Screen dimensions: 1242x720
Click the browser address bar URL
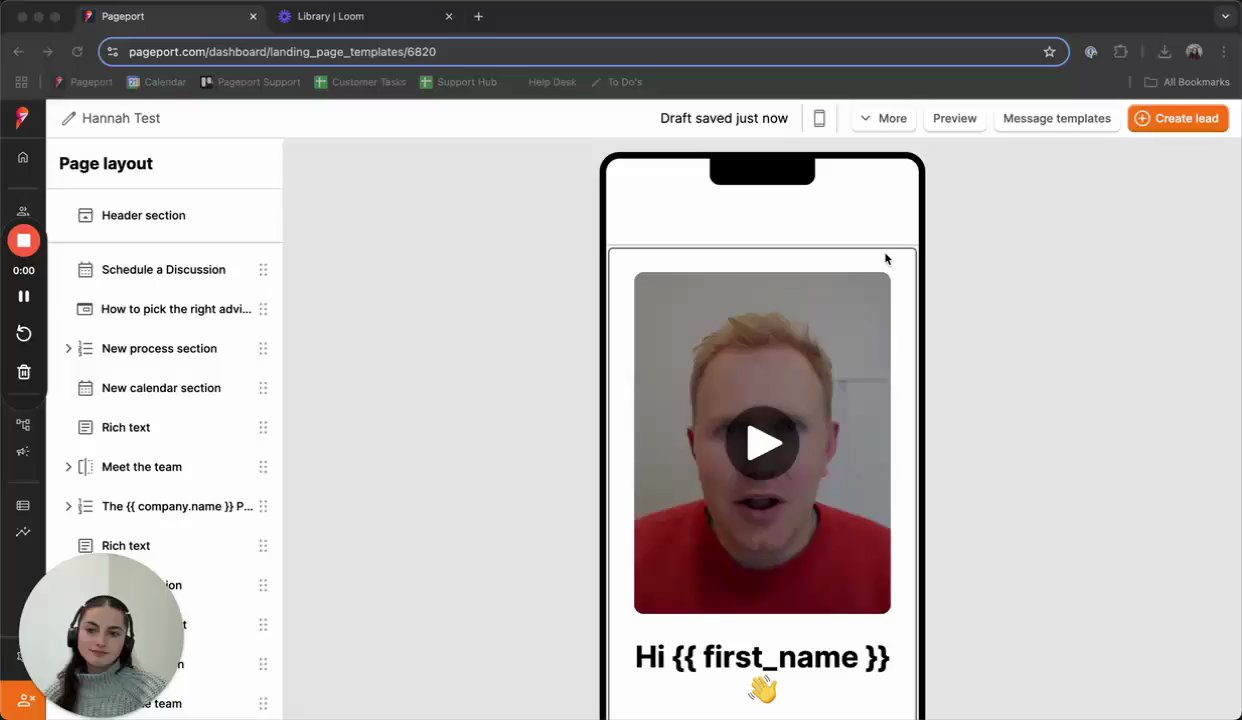[282, 52]
